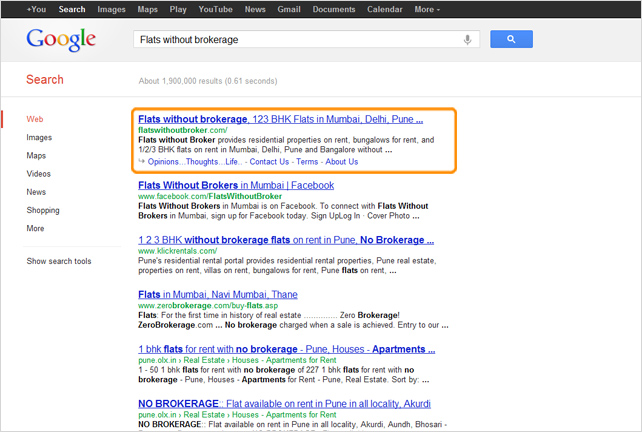Open Maps from the top bar
The width and height of the screenshot is (642, 432).
(147, 9)
